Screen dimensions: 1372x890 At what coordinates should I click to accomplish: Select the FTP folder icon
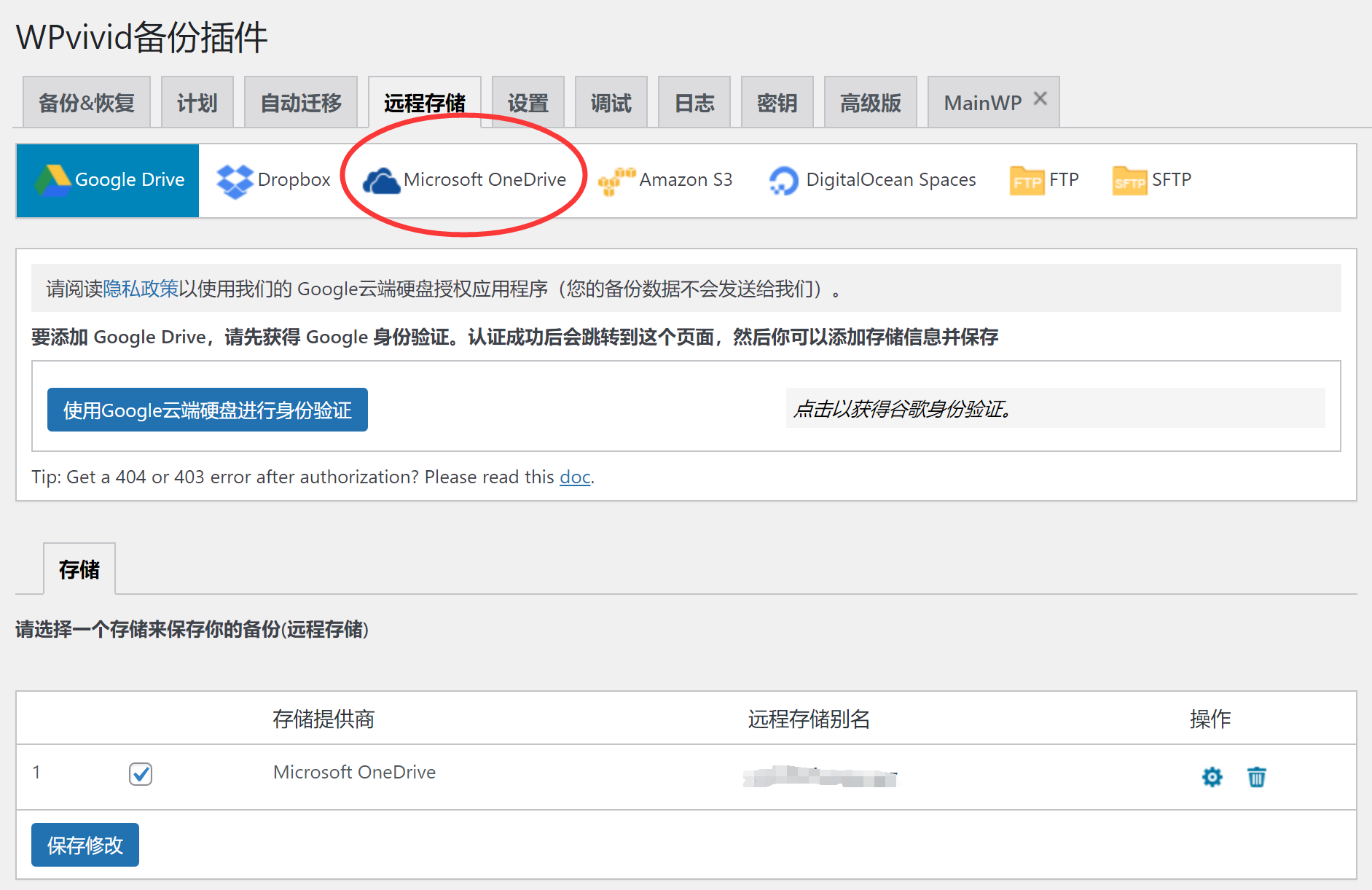[1027, 181]
